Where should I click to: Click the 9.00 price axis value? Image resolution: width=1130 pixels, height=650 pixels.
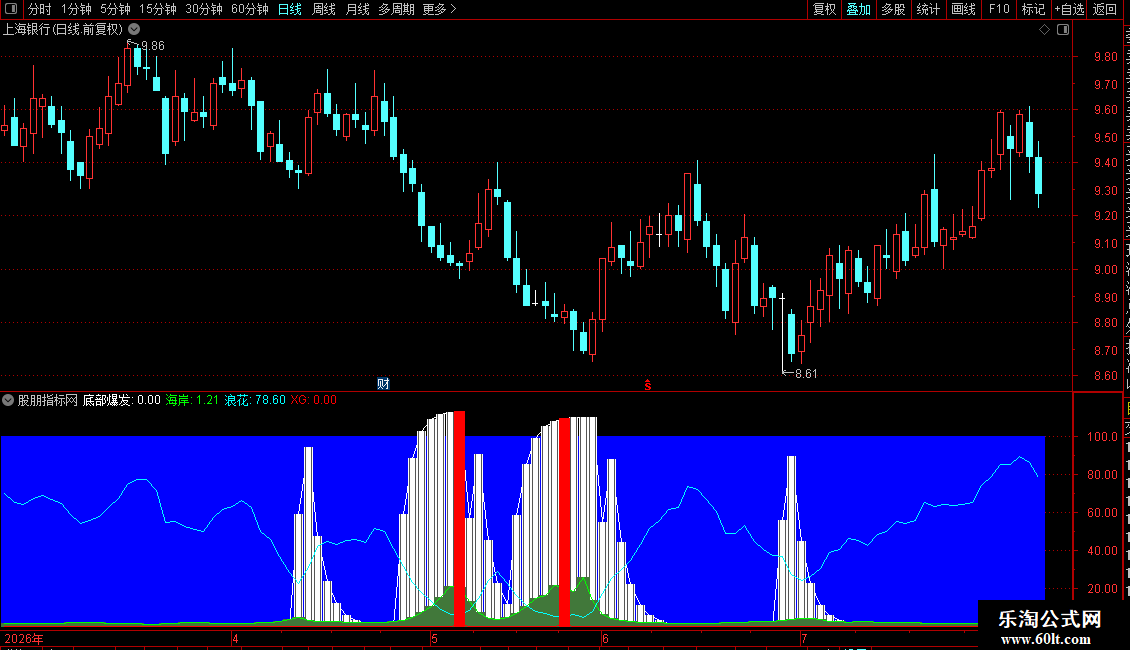pyautogui.click(x=1105, y=270)
